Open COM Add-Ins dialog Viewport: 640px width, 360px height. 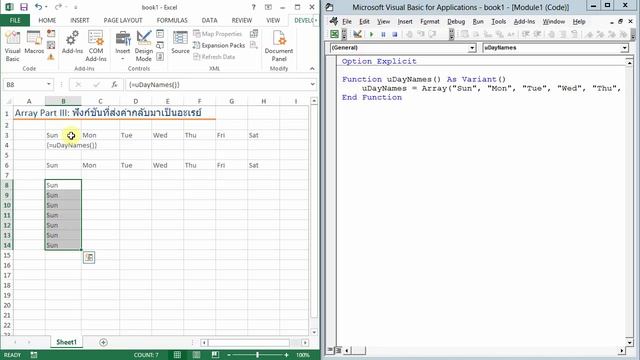click(96, 46)
